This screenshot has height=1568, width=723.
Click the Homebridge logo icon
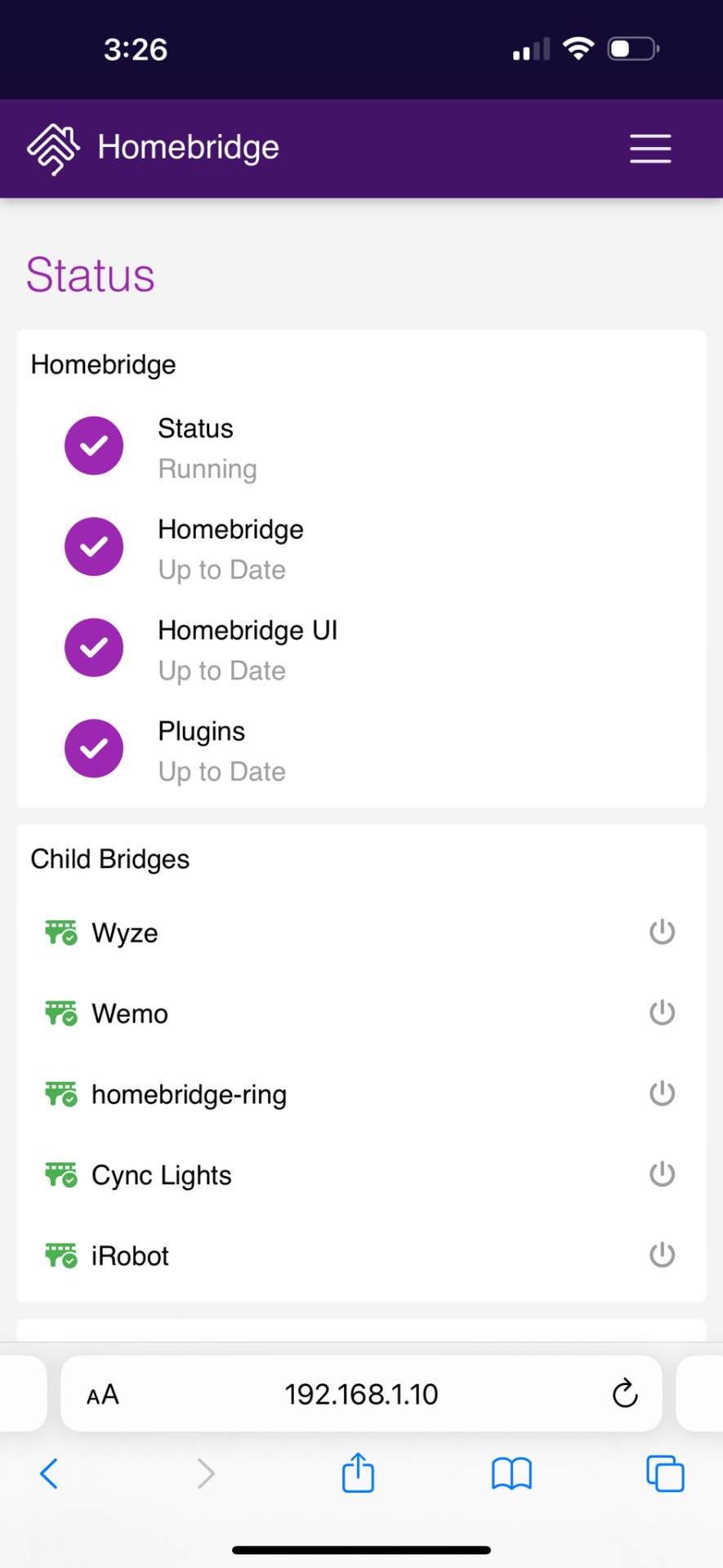coord(53,149)
